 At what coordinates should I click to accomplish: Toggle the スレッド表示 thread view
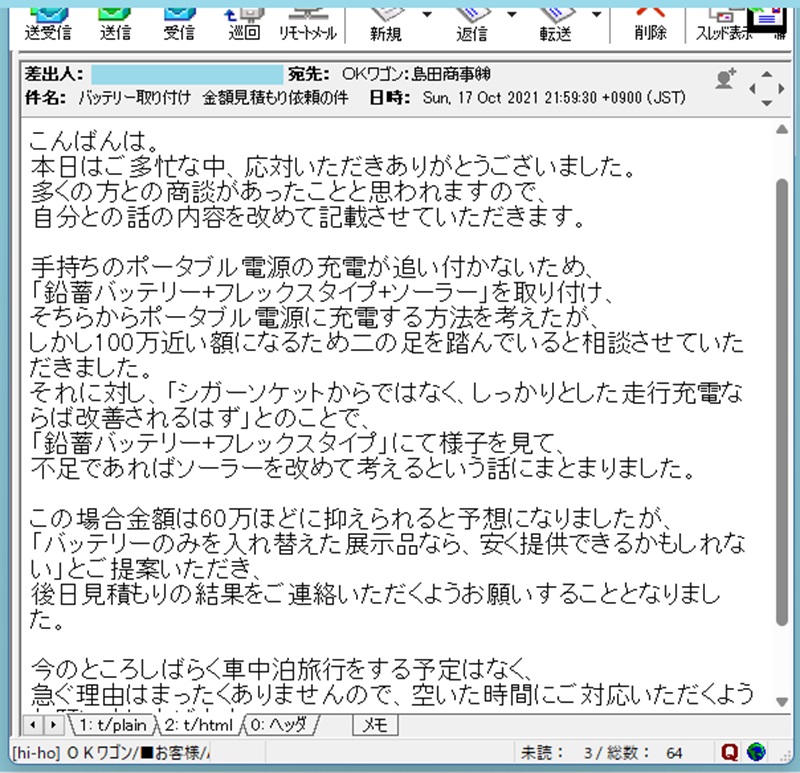click(x=724, y=21)
